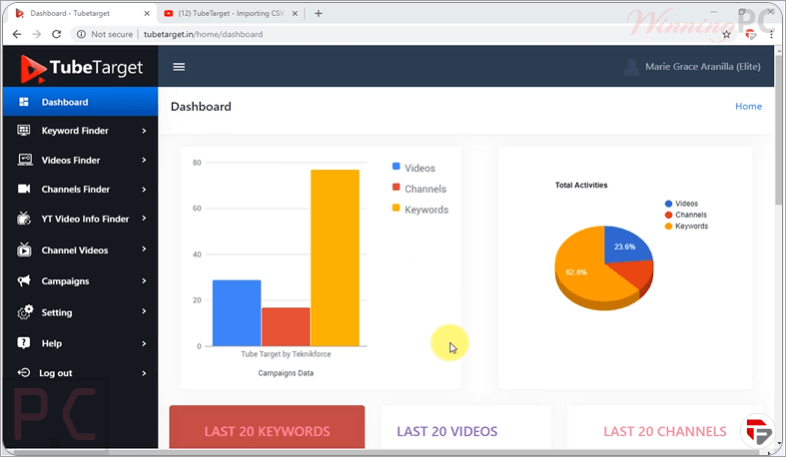
Task: Click the Channel Videos TV icon
Action: click(x=24, y=249)
